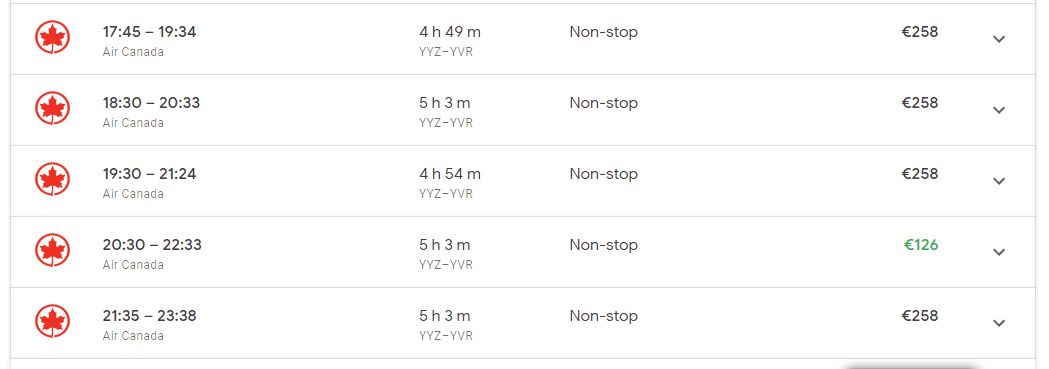Click Air Canada logo for 17:45 flight

point(52,37)
